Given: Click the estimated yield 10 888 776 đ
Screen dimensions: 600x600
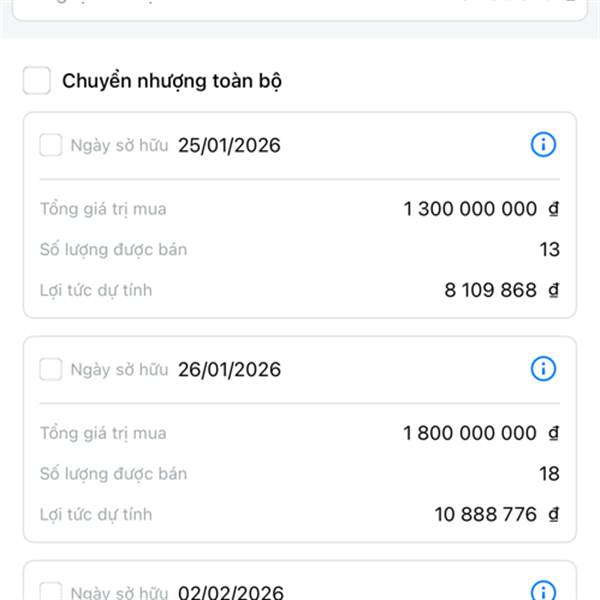Looking at the screenshot, I should 496,515.
